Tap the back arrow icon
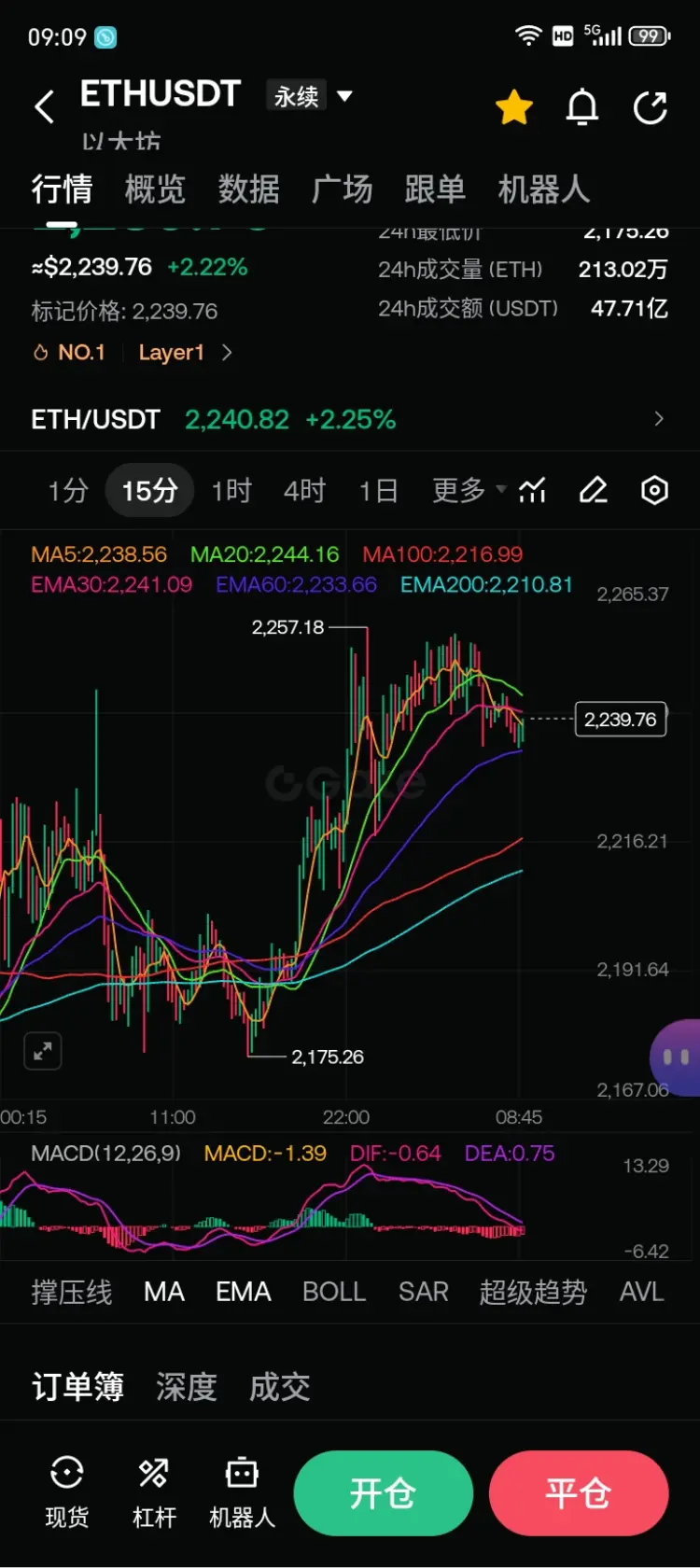 click(44, 106)
